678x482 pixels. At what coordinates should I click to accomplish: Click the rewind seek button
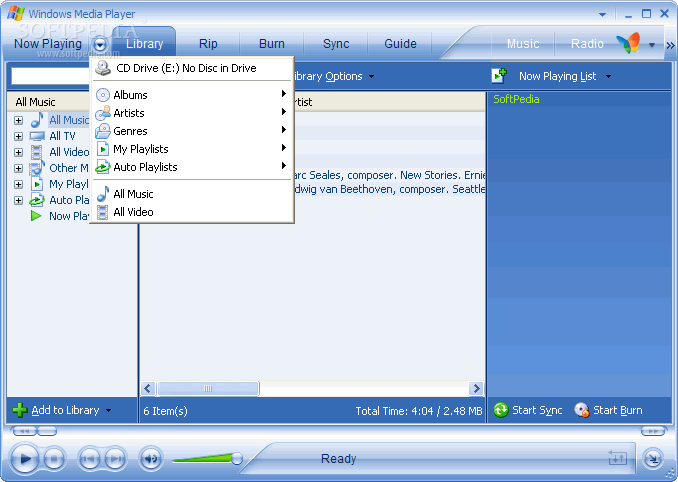25,431
